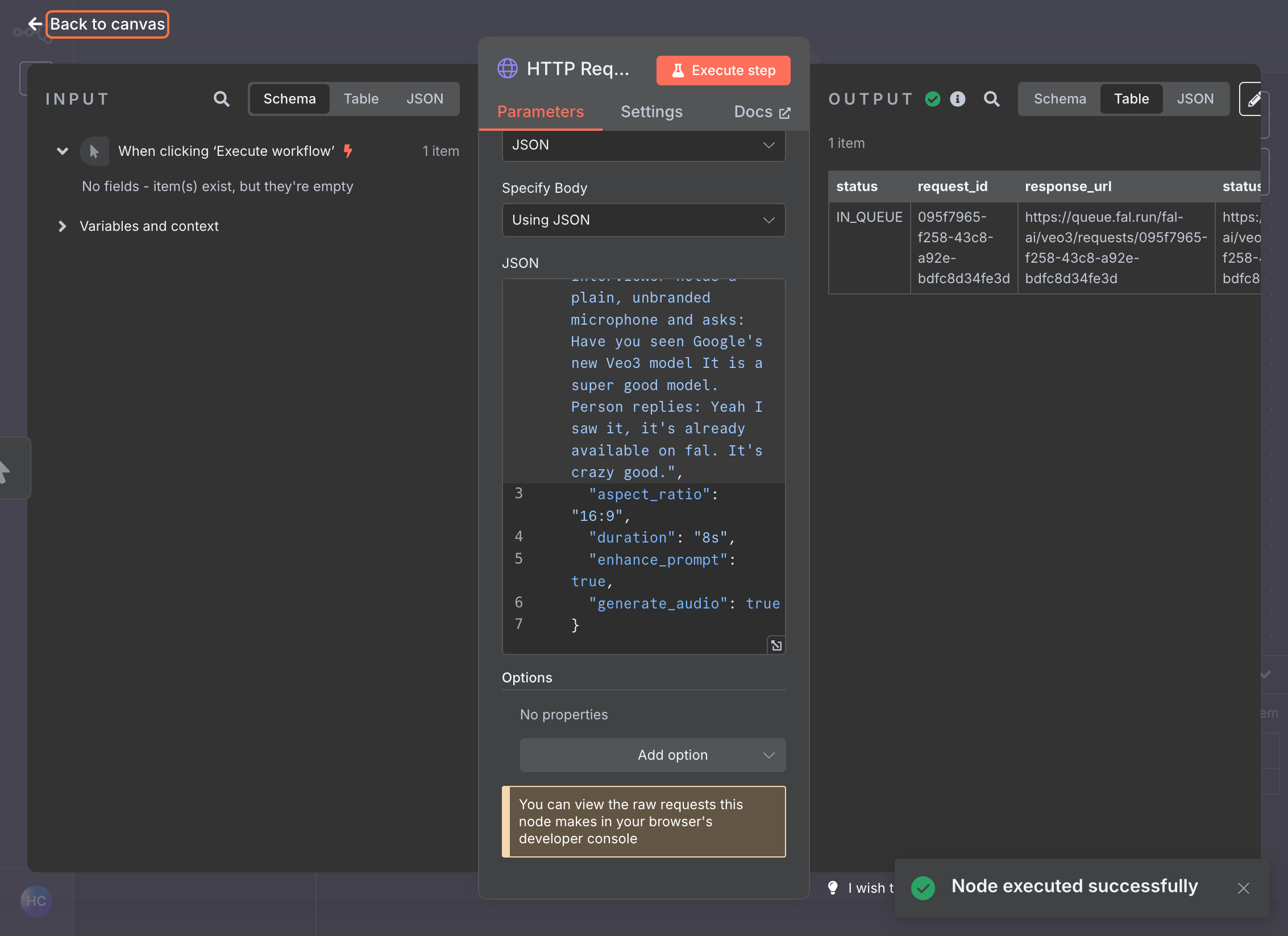Click the Input panel search icon
Viewport: 1288px width, 936px height.
pos(221,99)
